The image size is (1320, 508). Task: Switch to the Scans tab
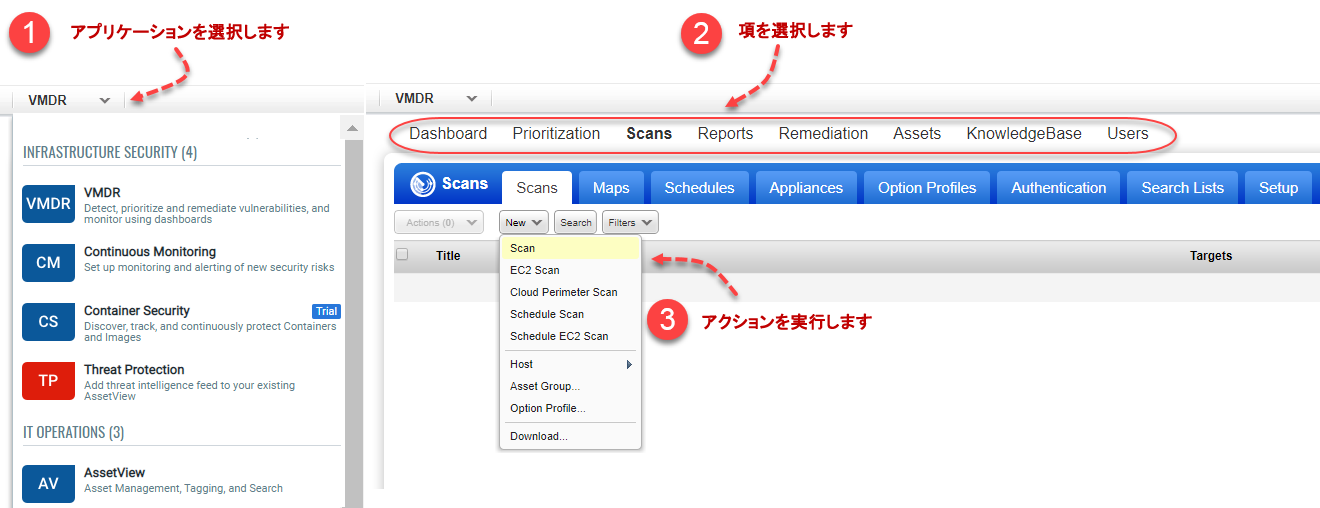coord(537,188)
